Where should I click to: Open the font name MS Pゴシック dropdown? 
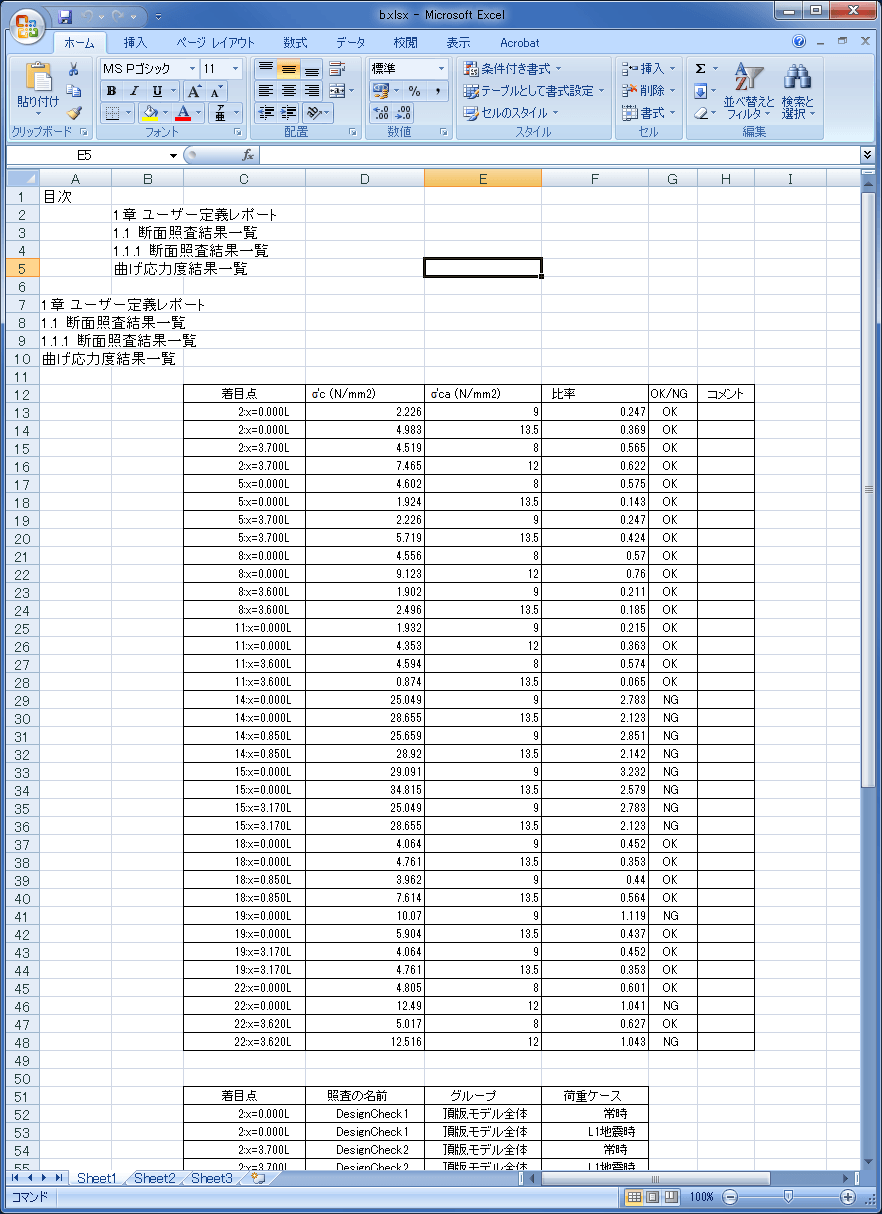192,69
